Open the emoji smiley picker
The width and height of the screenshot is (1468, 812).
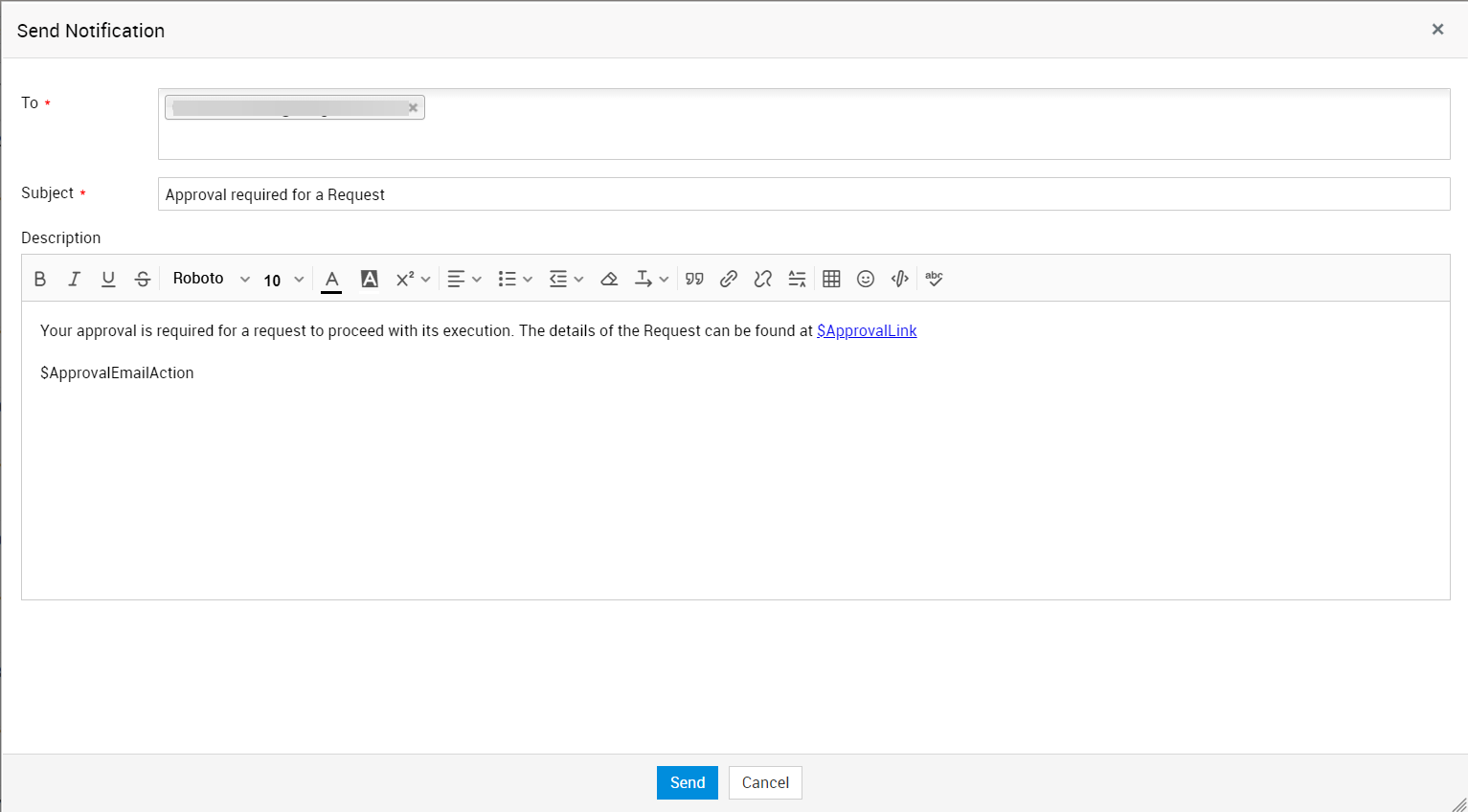(x=866, y=279)
